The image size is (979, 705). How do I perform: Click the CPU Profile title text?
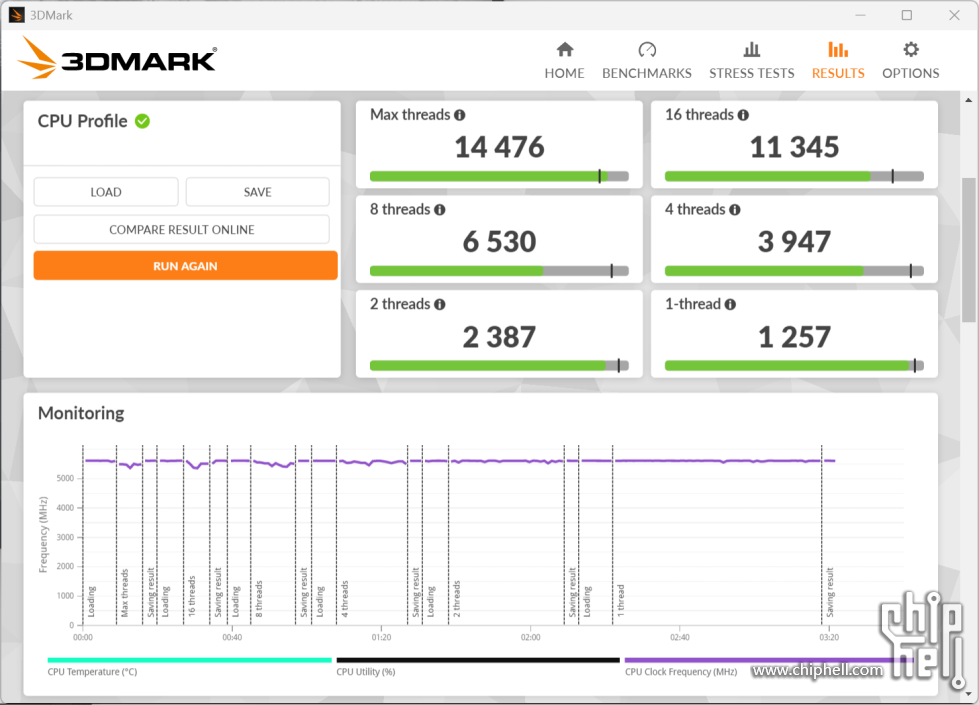coord(82,121)
